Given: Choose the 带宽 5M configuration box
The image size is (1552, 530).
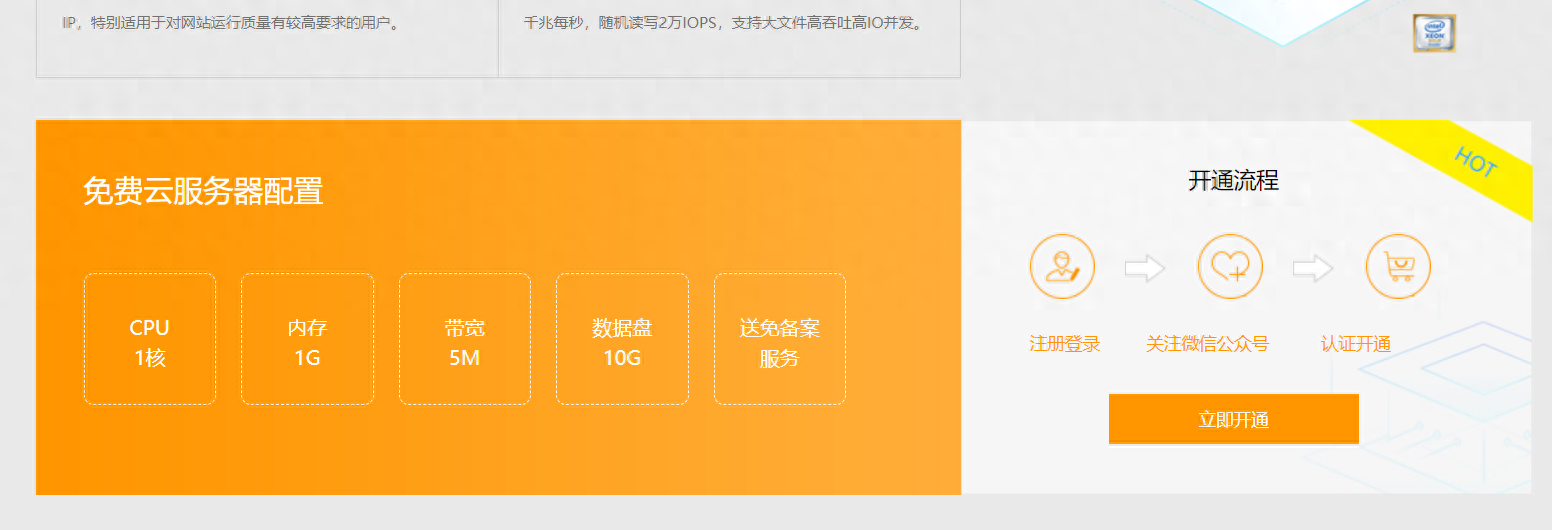Looking at the screenshot, I should pos(465,340).
